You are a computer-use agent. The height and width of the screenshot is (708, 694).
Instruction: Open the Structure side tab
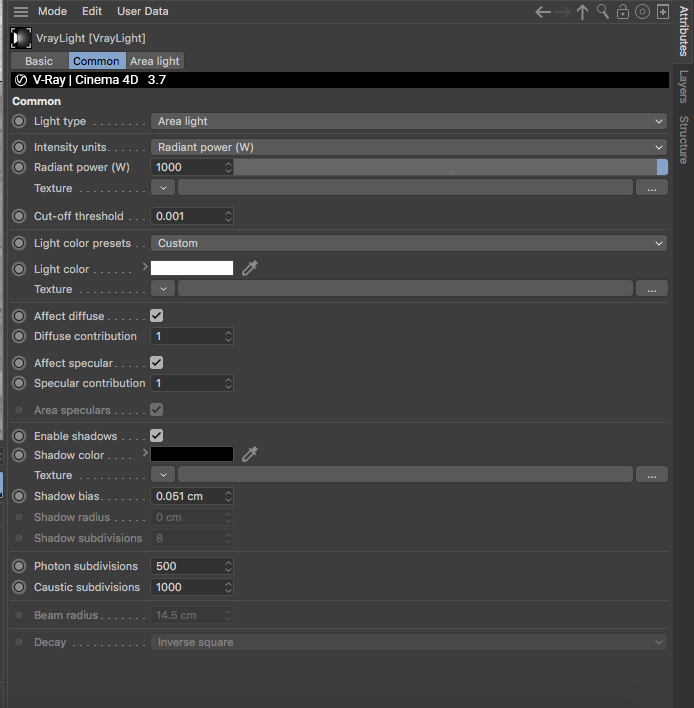point(683,140)
